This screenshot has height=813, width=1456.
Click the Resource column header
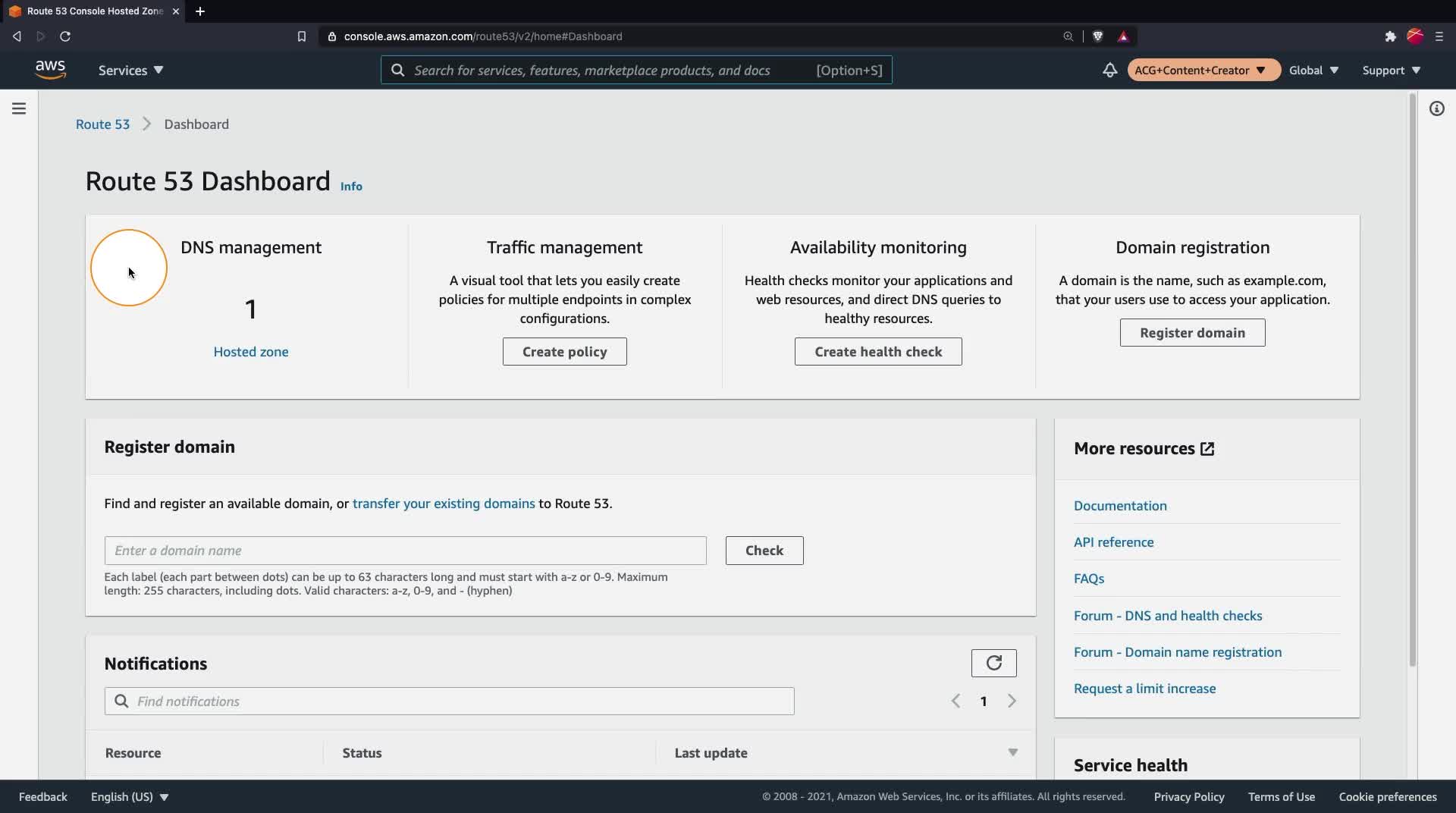pos(133,753)
